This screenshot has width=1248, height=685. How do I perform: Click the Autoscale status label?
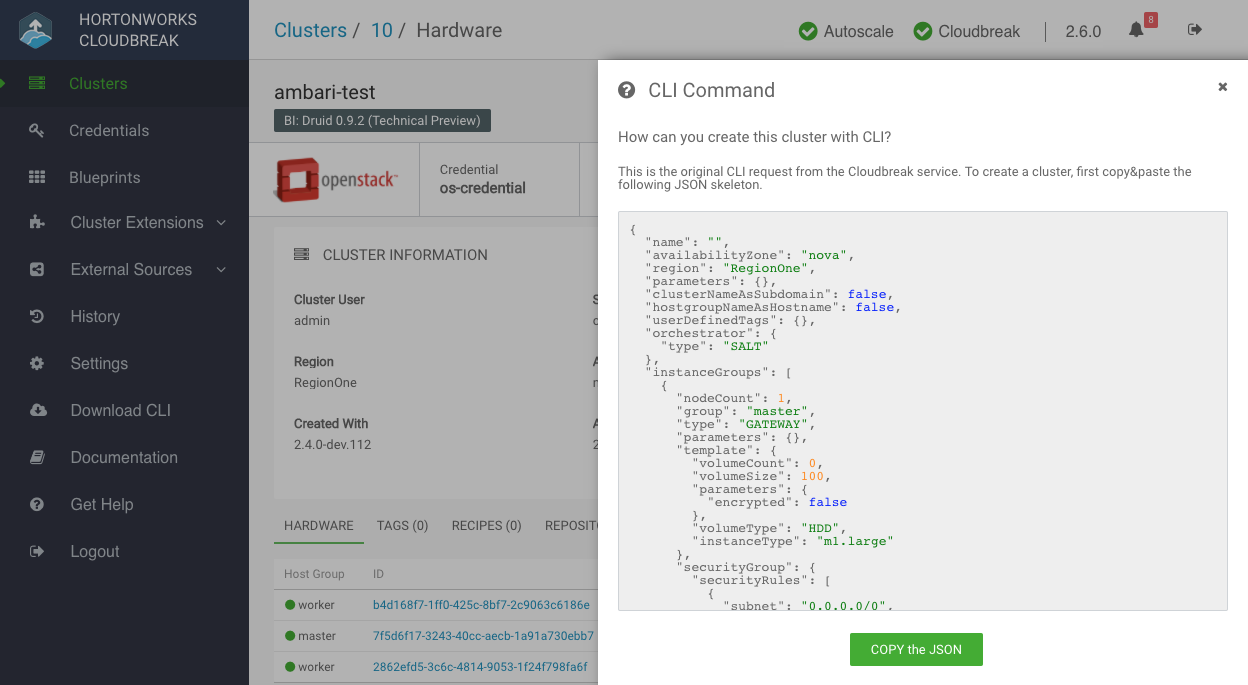(x=858, y=31)
